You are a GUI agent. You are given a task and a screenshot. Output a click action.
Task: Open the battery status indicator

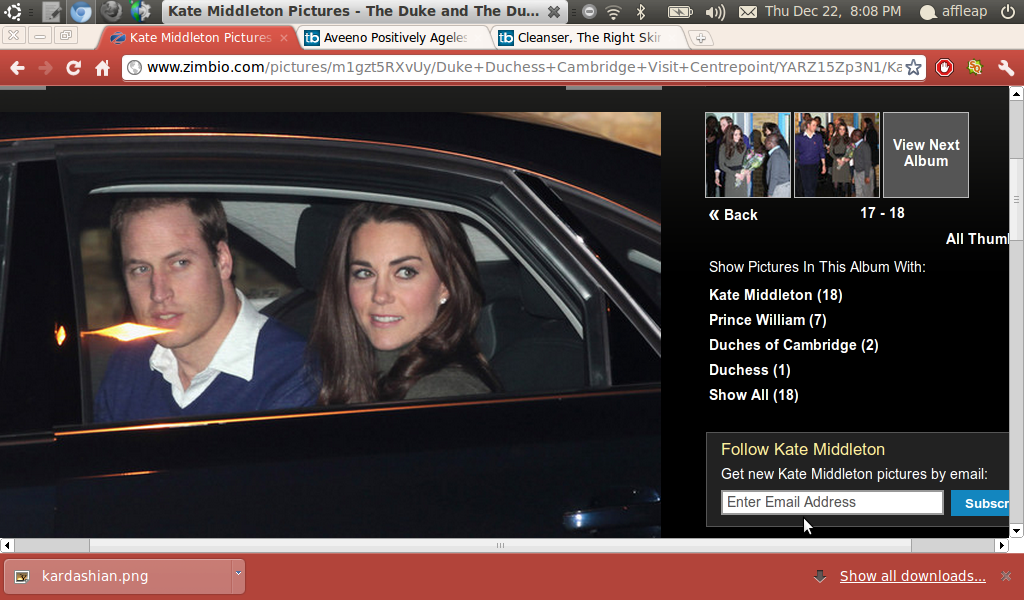click(680, 12)
